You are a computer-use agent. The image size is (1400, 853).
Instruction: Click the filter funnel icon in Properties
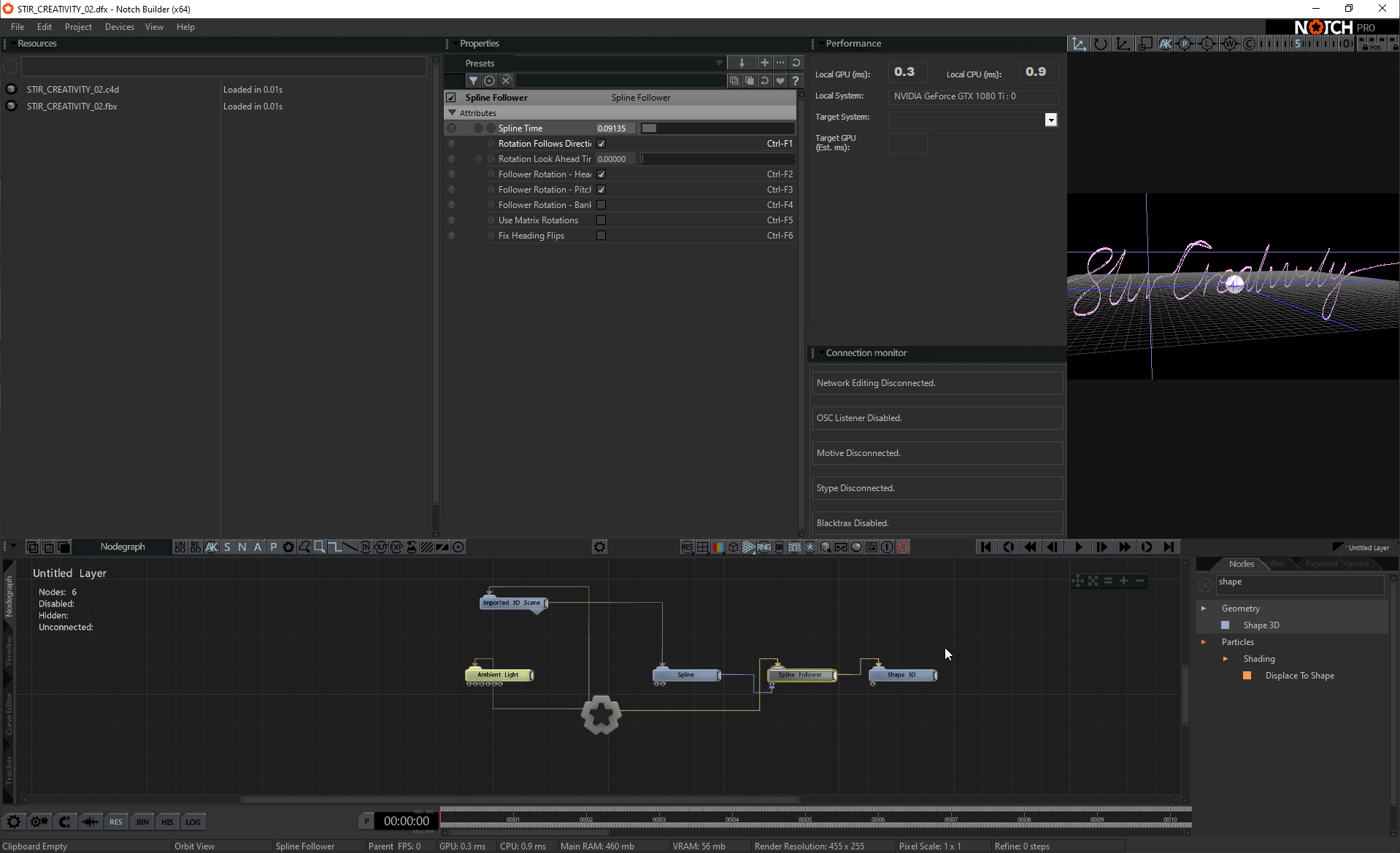click(x=473, y=81)
